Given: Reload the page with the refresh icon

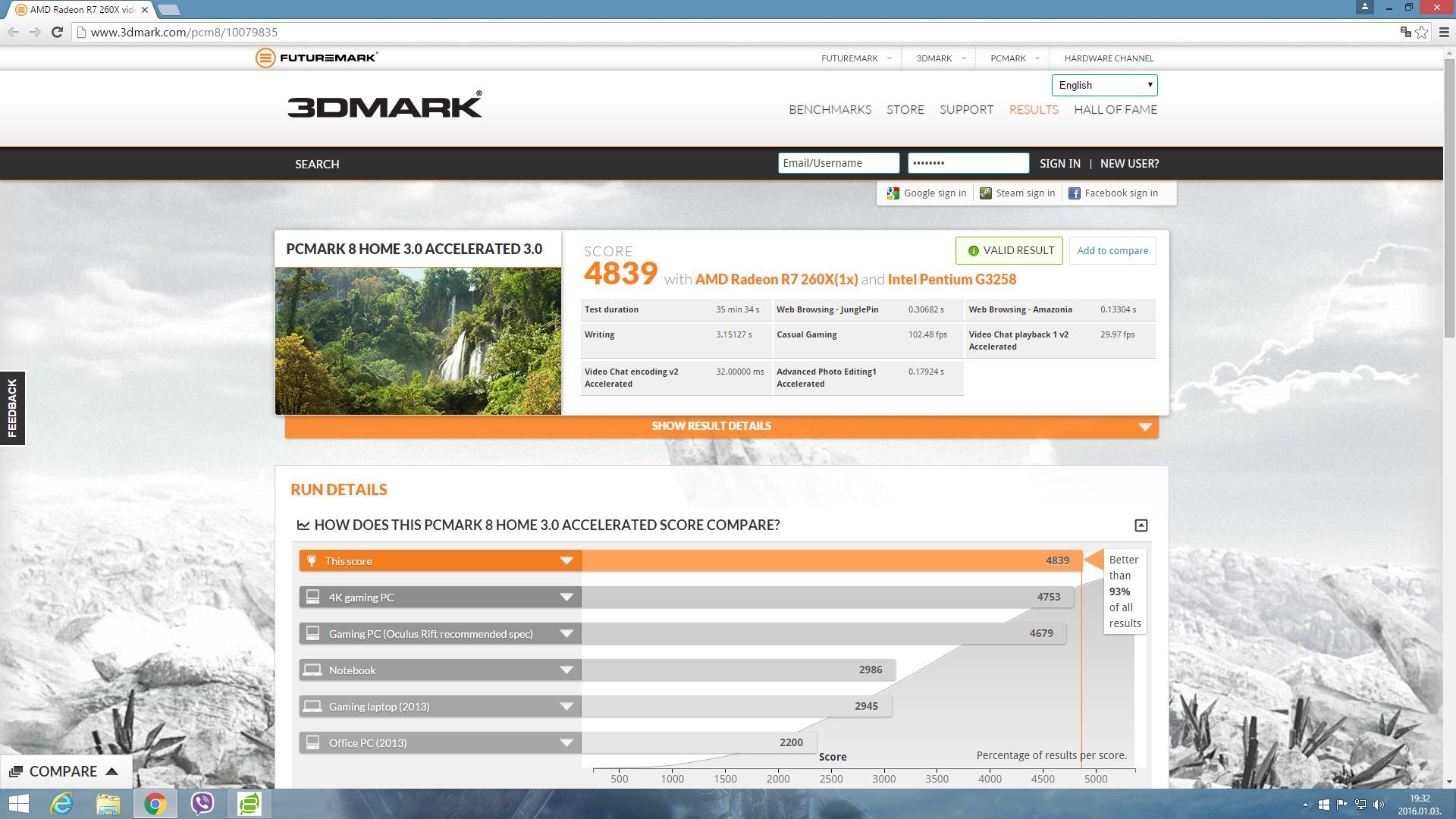Looking at the screenshot, I should (57, 32).
